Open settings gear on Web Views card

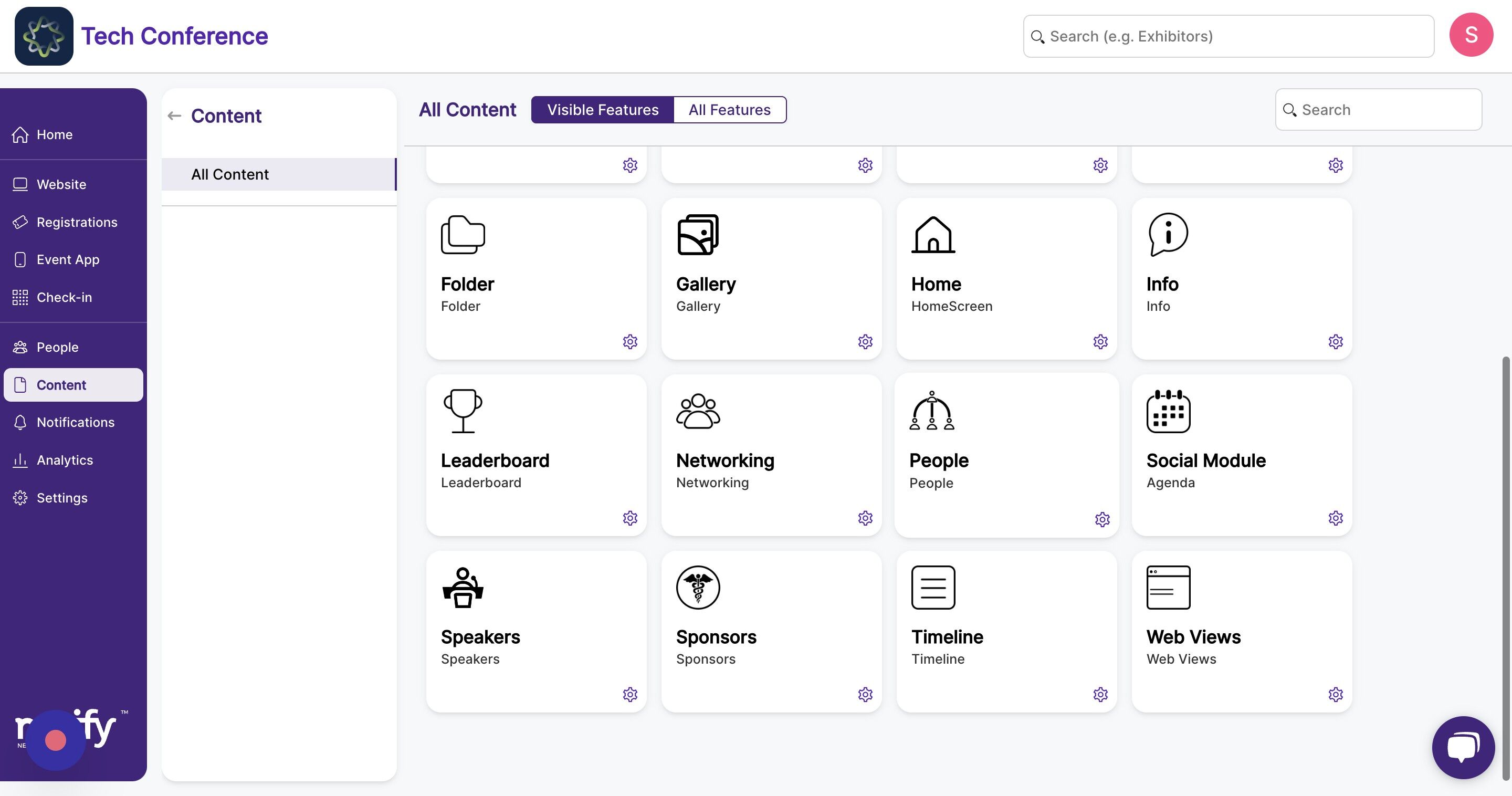click(1335, 695)
